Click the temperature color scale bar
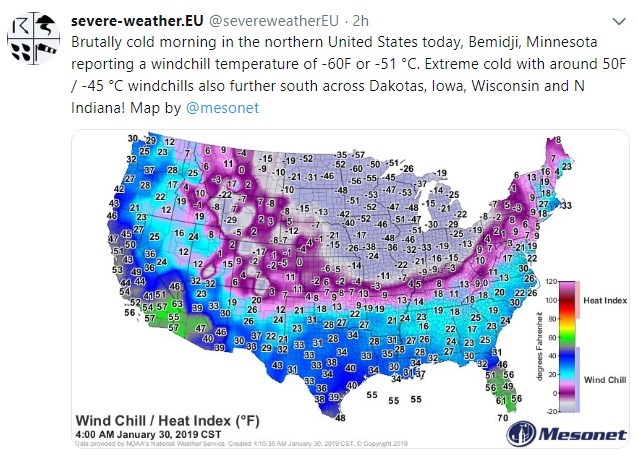The image size is (638, 457). point(568,347)
